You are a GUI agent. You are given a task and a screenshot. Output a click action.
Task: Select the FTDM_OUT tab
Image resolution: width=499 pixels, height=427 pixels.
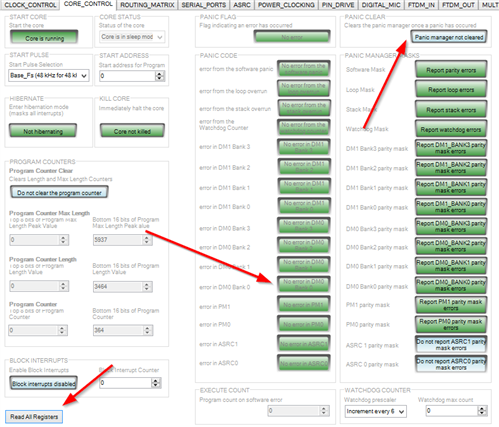[x=458, y=5]
